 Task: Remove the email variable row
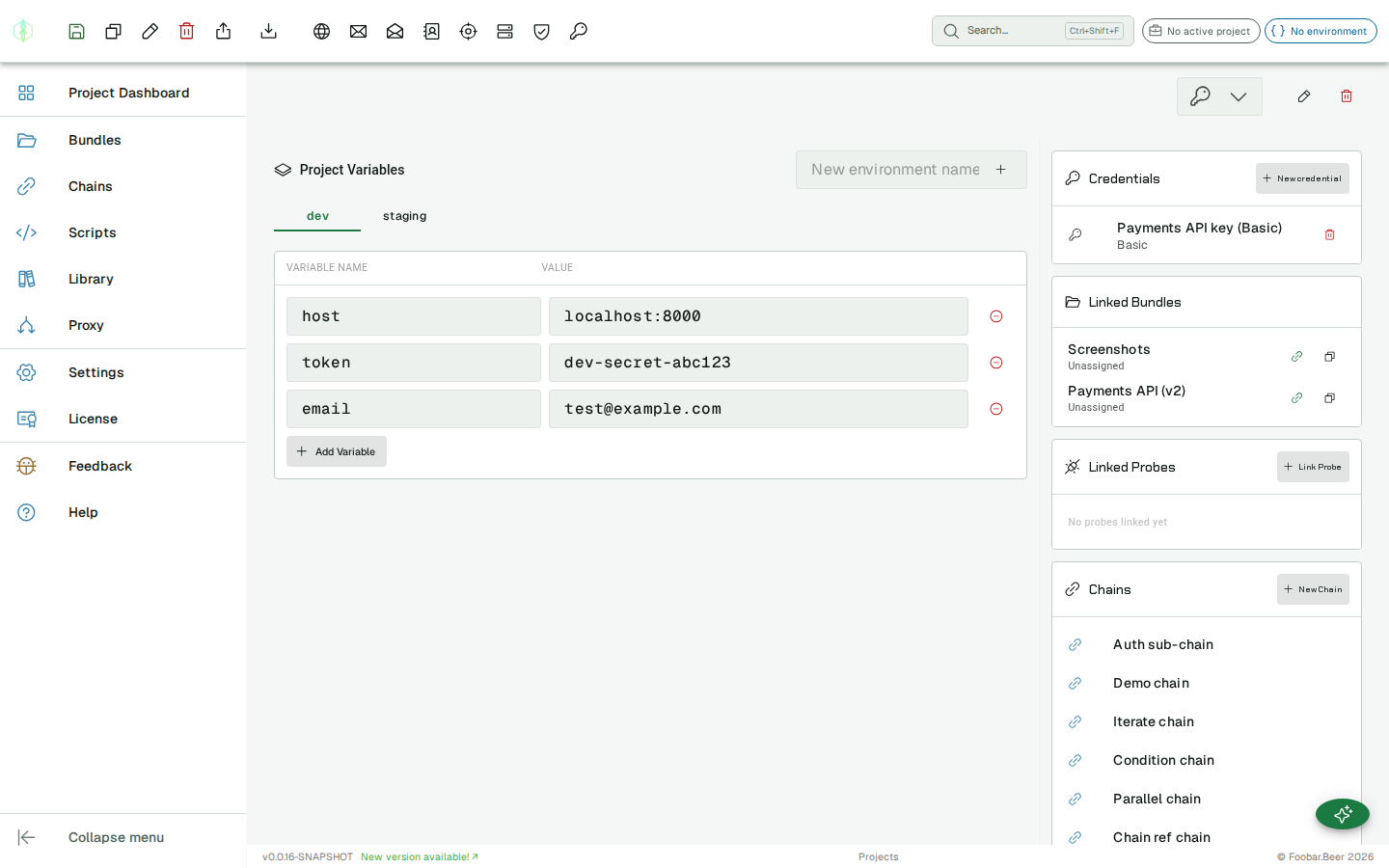[996, 409]
